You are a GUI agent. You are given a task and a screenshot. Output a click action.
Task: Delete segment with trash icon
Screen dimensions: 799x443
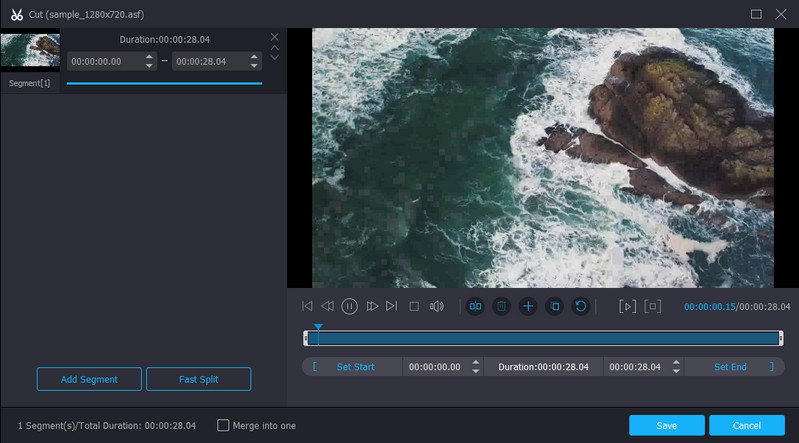502,306
